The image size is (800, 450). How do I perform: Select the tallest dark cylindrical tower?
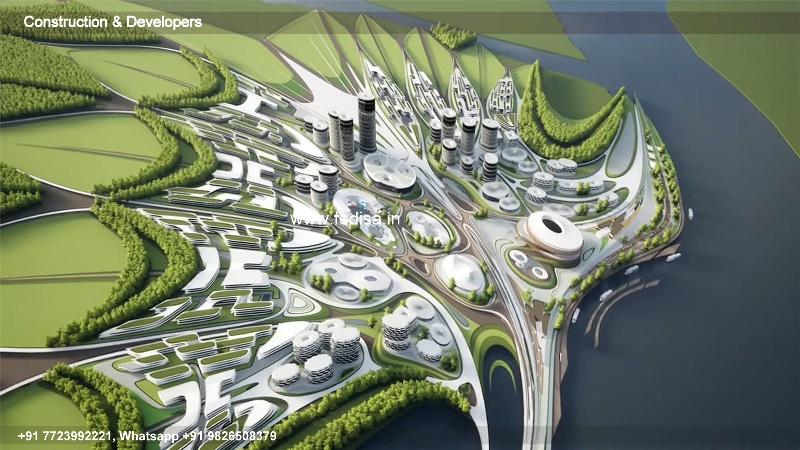(367, 123)
